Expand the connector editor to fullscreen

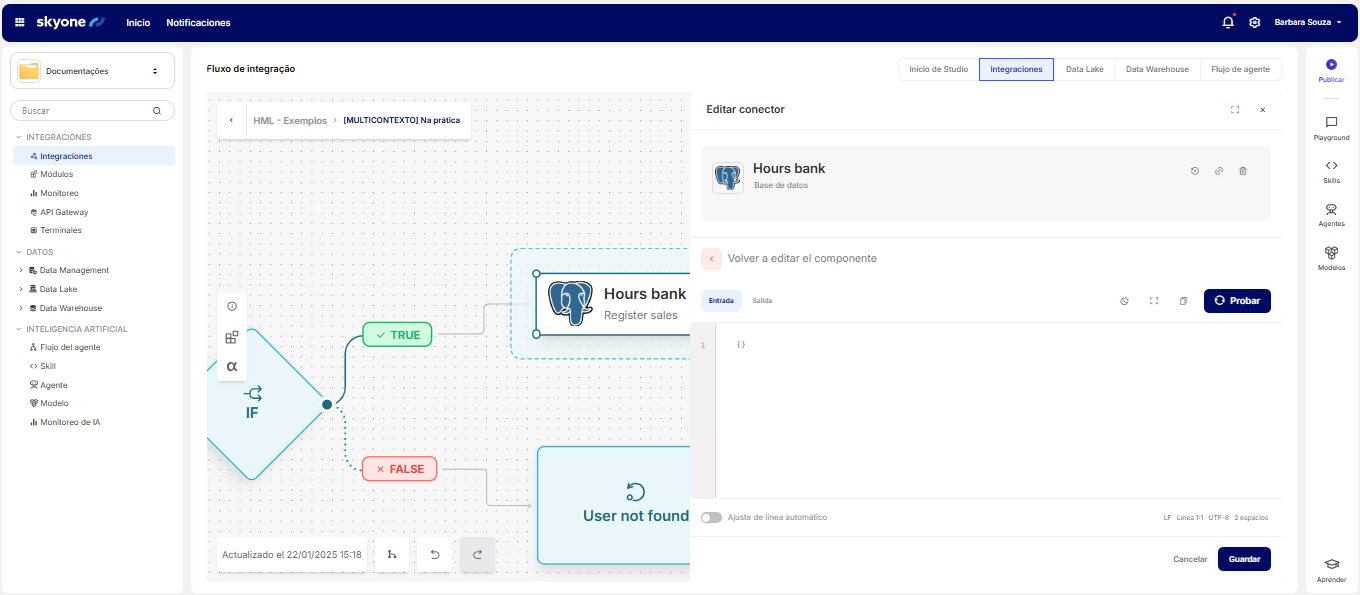click(x=1235, y=110)
